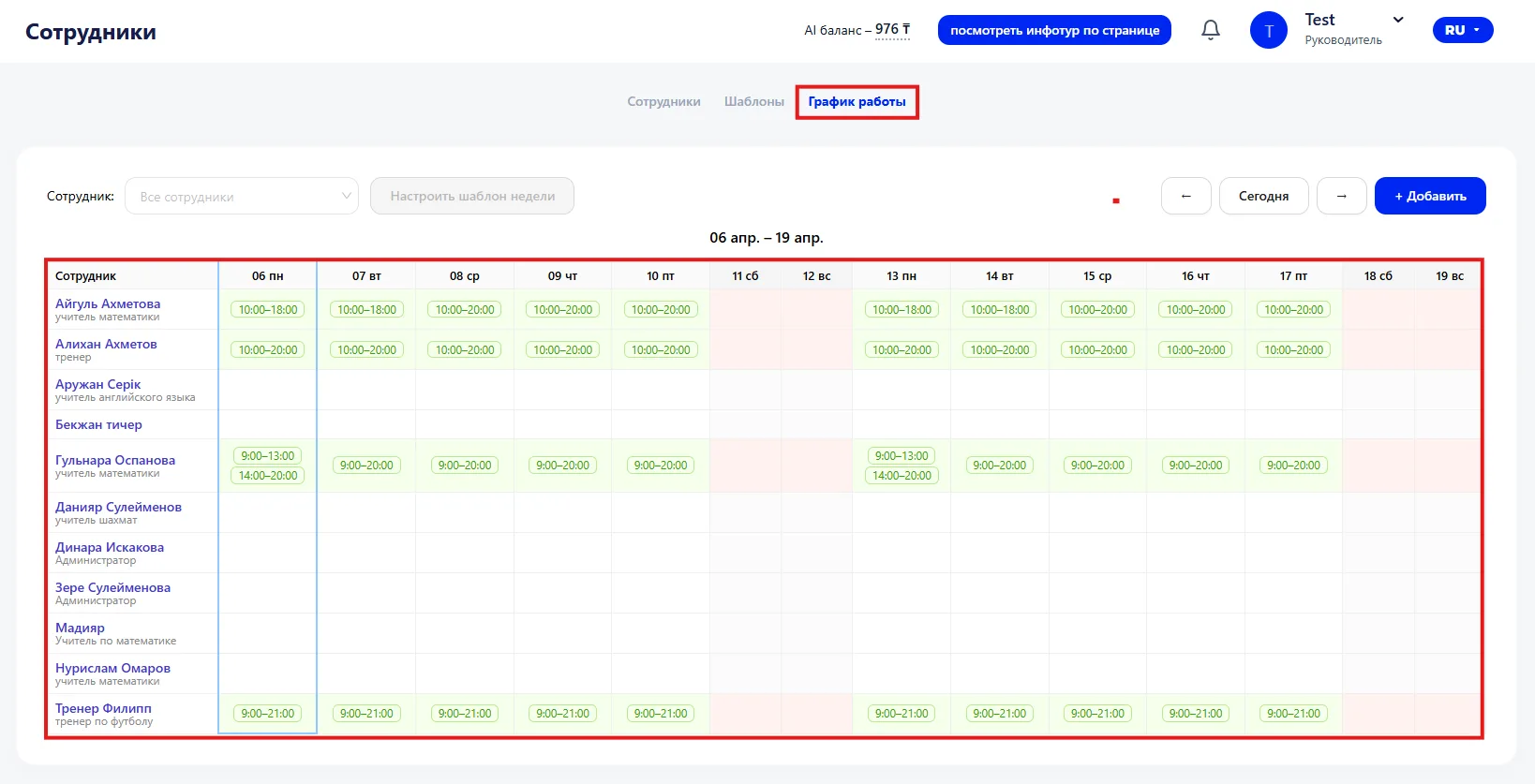Open Бекжан тичер employee link
This screenshot has width=1535, height=784.
pyautogui.click(x=98, y=424)
